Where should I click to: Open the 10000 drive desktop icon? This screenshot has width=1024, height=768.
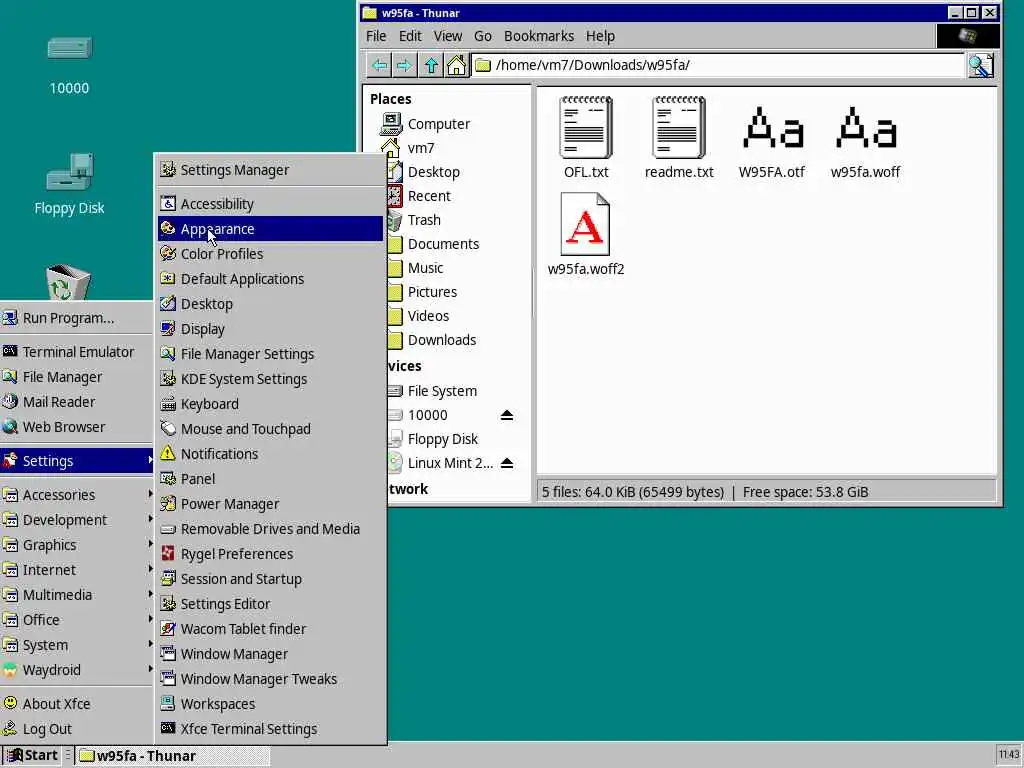(69, 48)
